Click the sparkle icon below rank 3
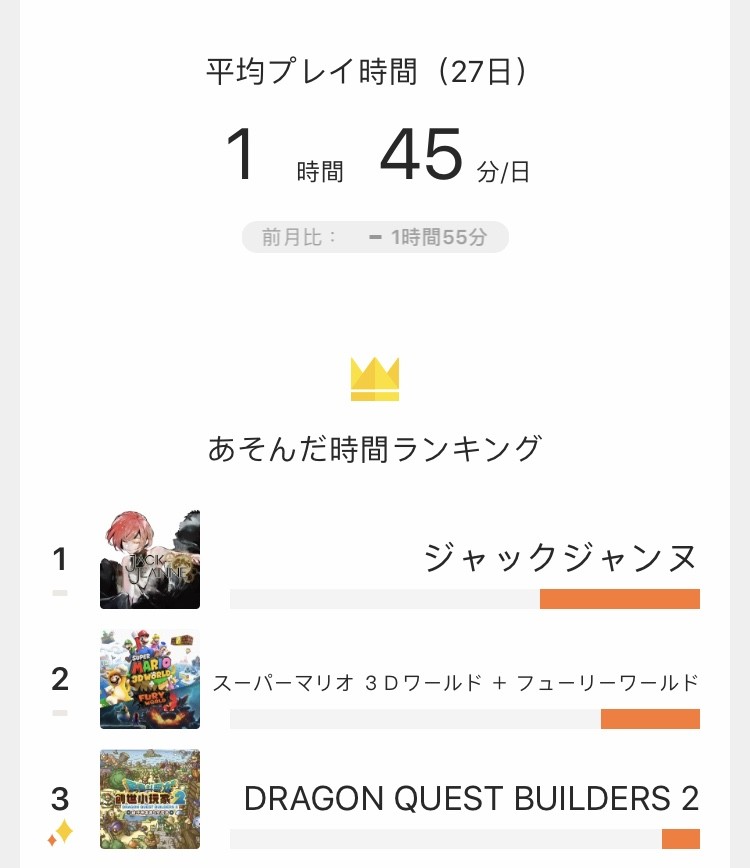 point(60,832)
